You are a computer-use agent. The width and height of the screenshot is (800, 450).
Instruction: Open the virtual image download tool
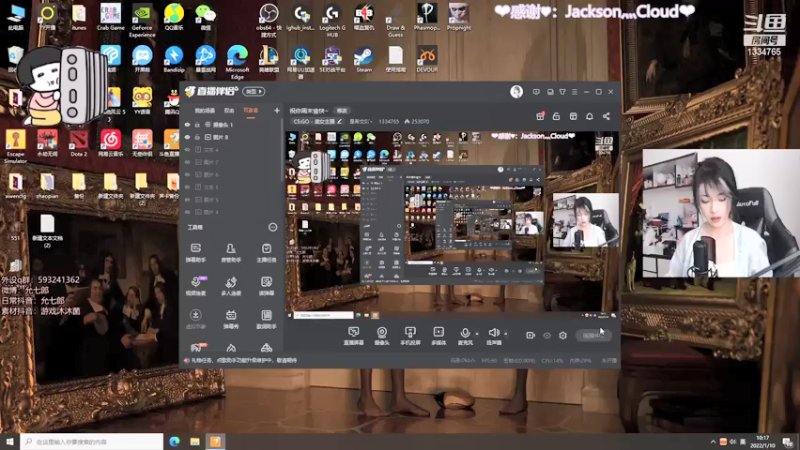click(195, 319)
